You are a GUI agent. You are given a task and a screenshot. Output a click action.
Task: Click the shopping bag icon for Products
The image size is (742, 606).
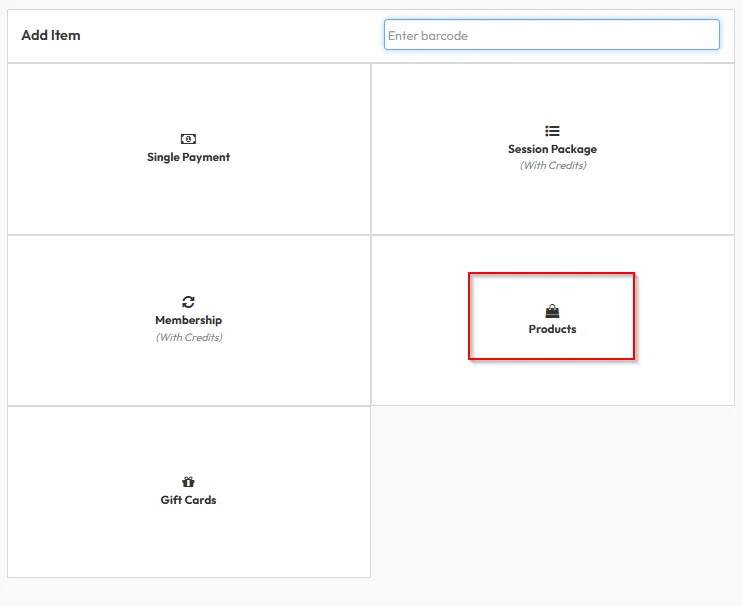pos(552,311)
